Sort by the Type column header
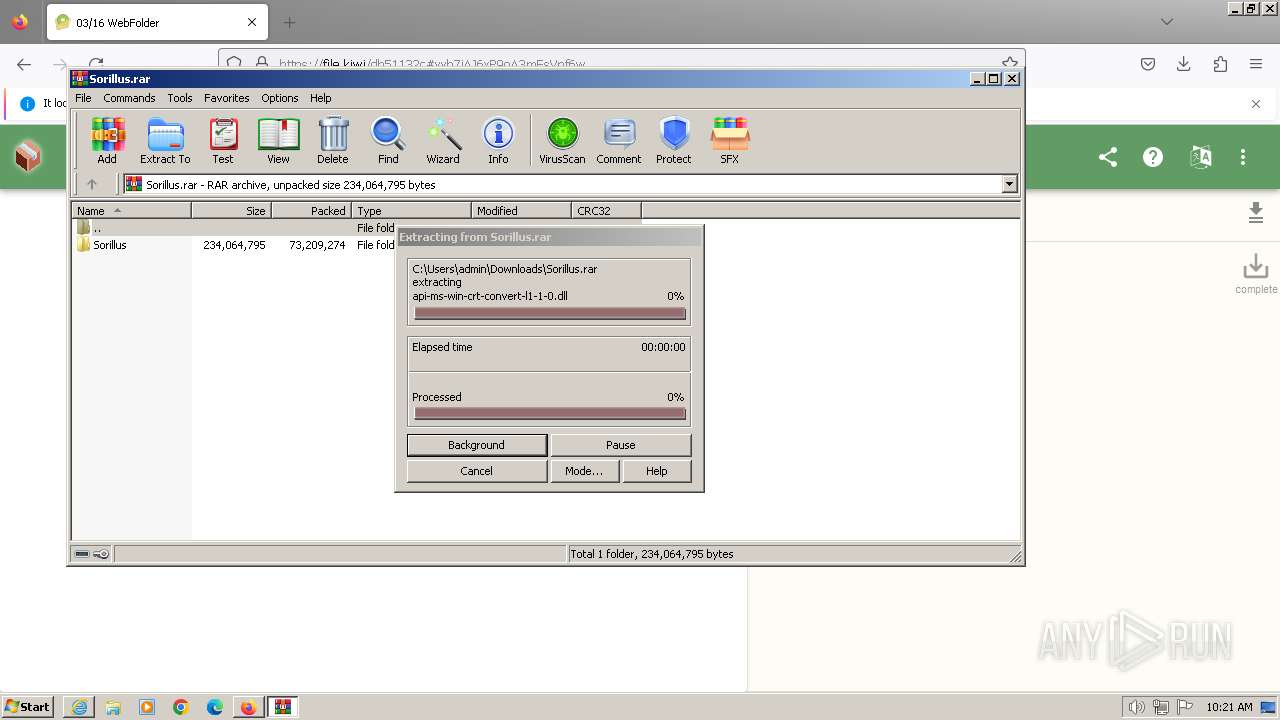1280x720 pixels. tap(412, 211)
